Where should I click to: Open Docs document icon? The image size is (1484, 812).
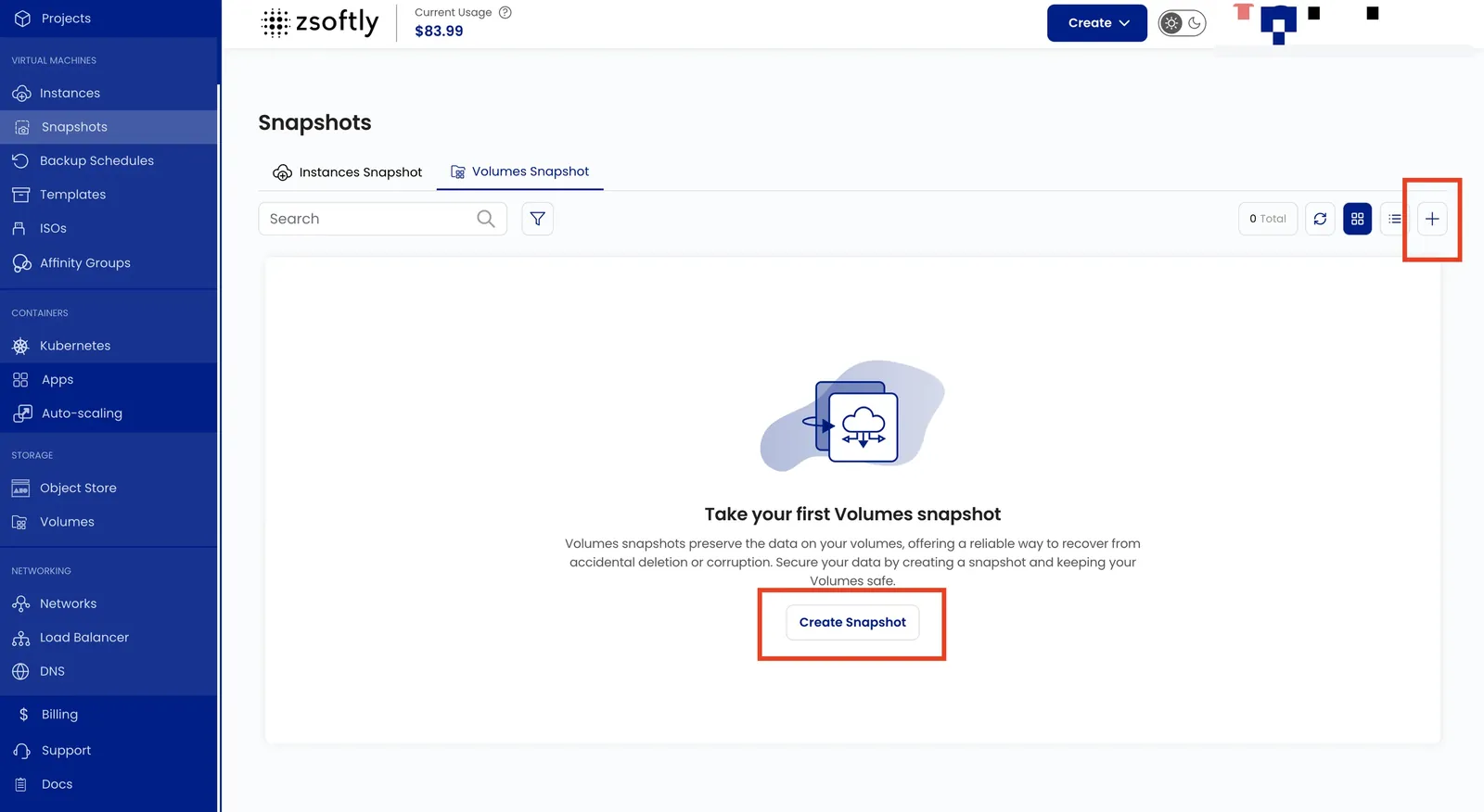pos(21,784)
